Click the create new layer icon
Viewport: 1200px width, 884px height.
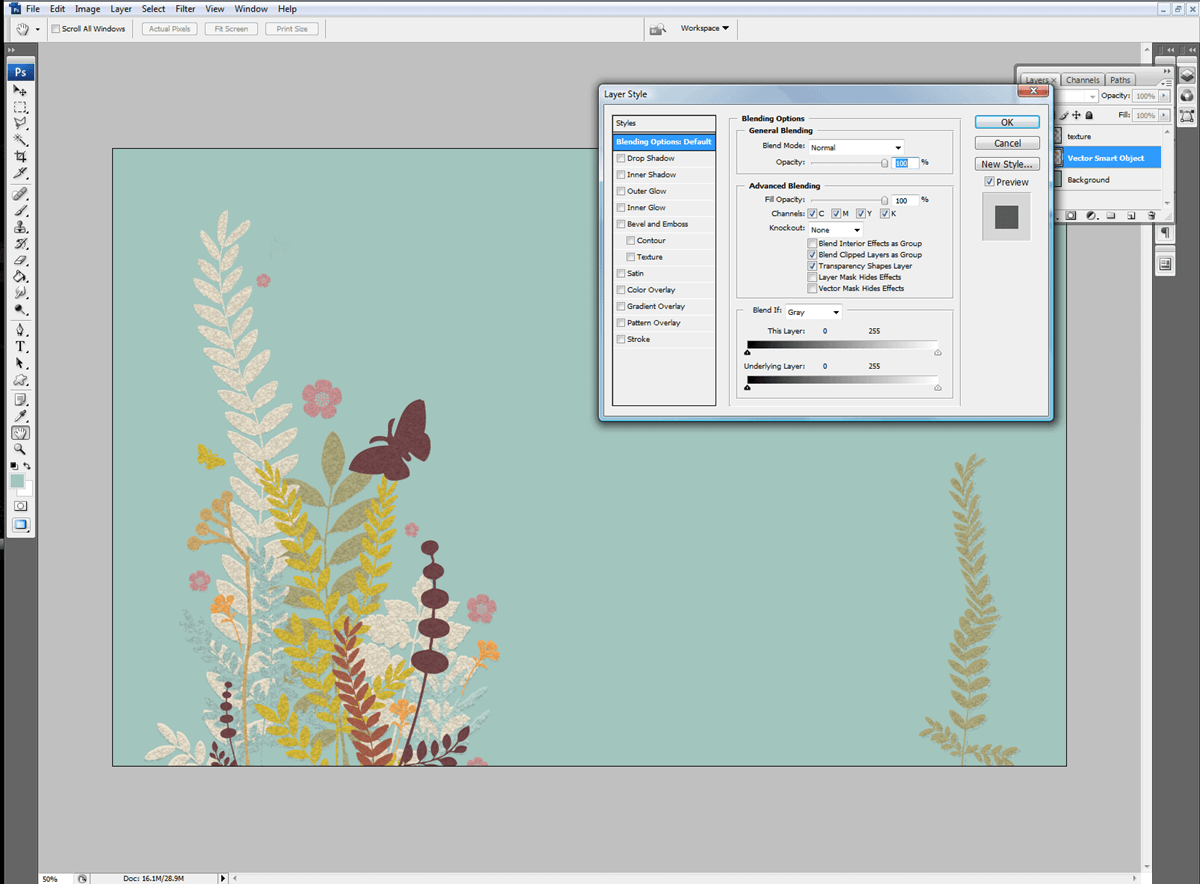1131,215
